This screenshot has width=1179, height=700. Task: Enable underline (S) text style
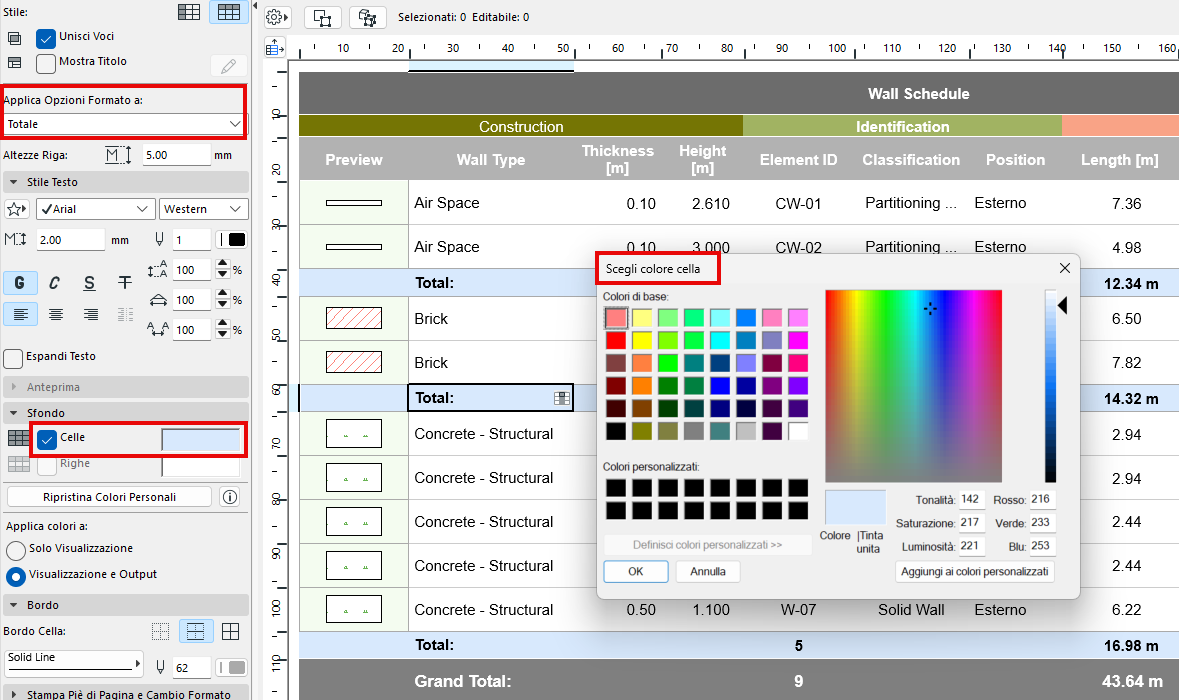90,283
